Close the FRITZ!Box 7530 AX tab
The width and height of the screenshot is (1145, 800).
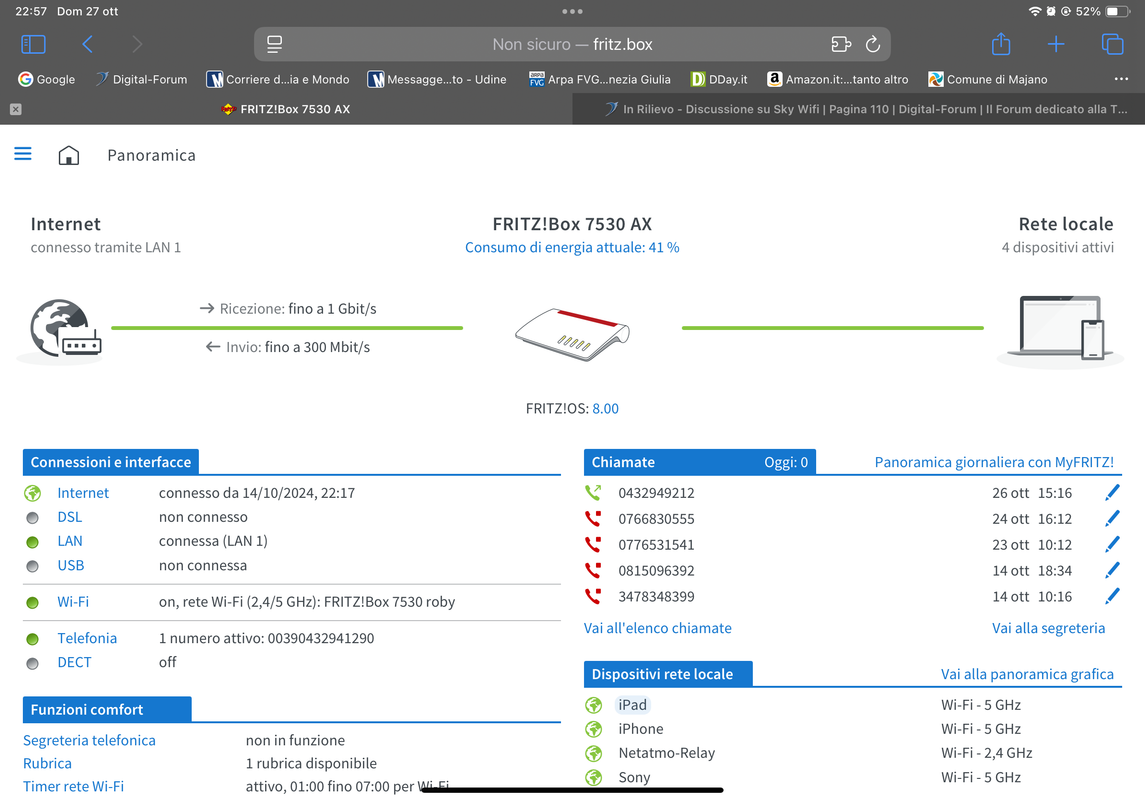(15, 109)
